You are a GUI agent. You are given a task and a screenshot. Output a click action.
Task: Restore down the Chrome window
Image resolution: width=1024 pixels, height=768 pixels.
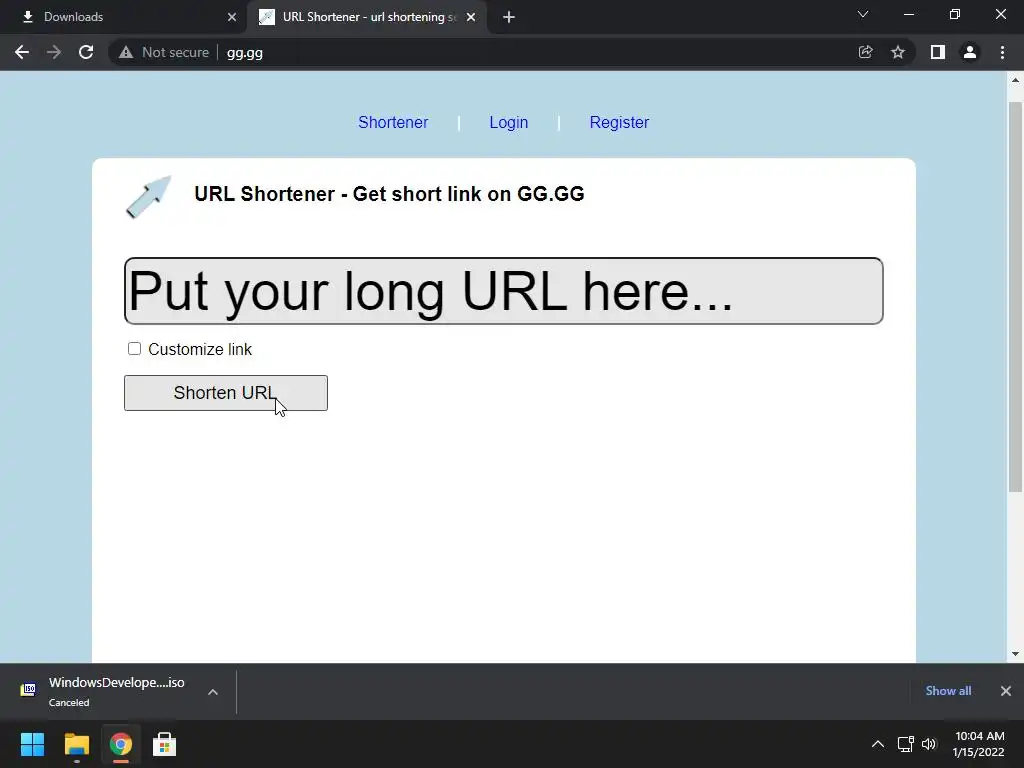point(955,14)
